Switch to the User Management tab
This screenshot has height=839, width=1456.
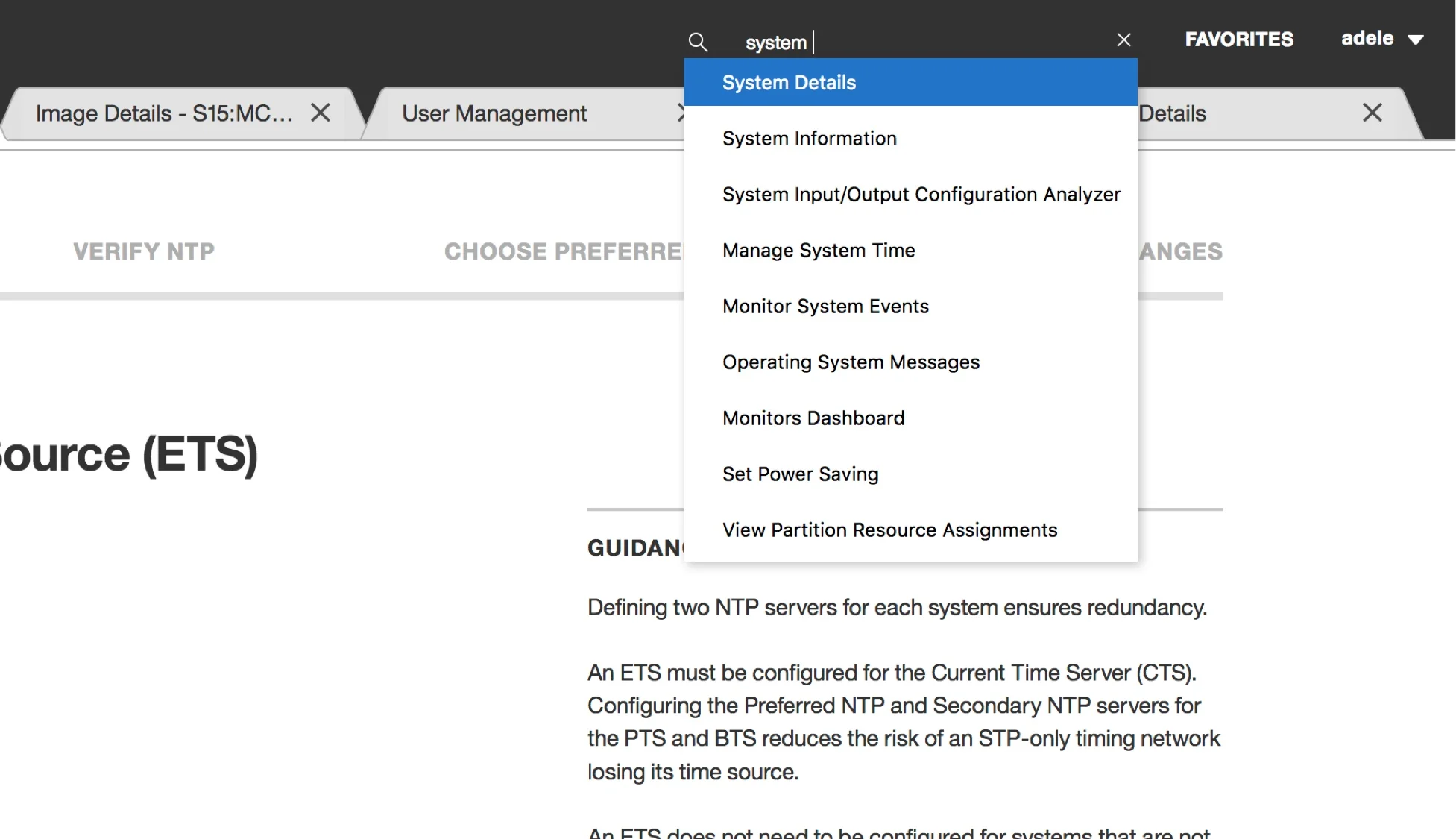(494, 113)
